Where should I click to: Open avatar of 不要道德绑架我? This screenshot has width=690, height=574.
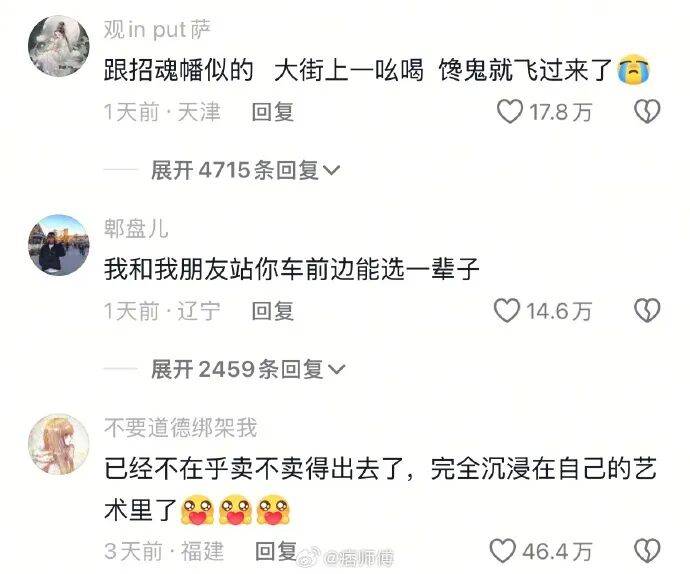(x=59, y=444)
